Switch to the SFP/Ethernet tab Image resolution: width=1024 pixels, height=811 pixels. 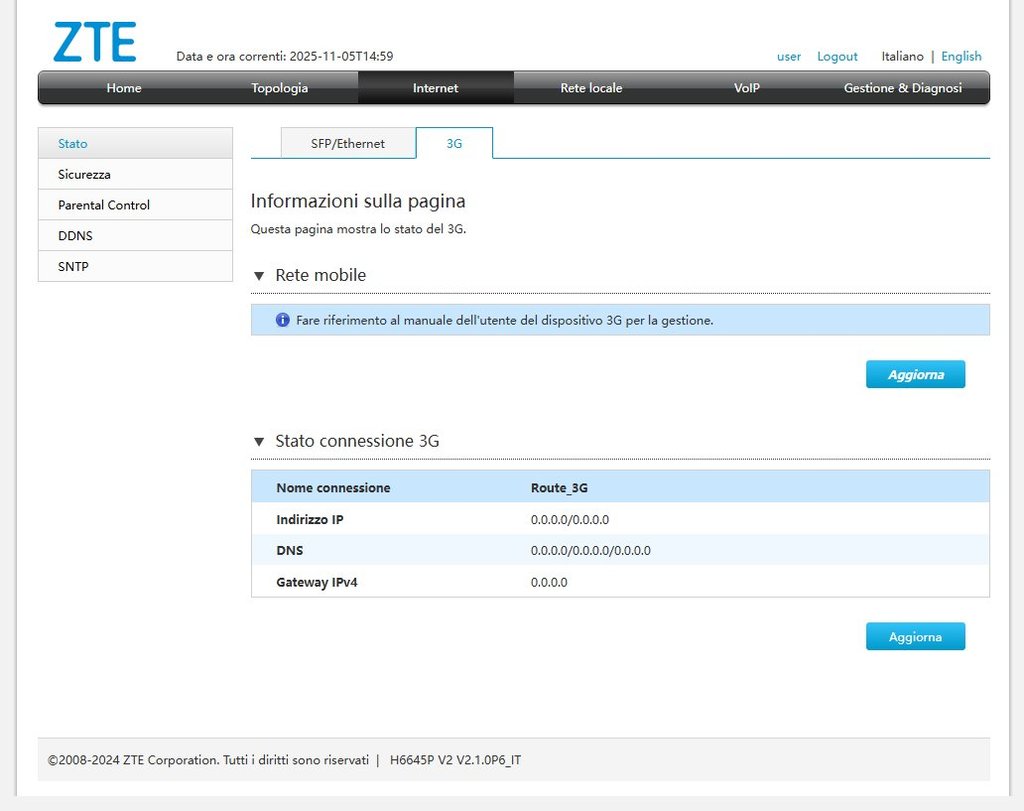coord(347,144)
